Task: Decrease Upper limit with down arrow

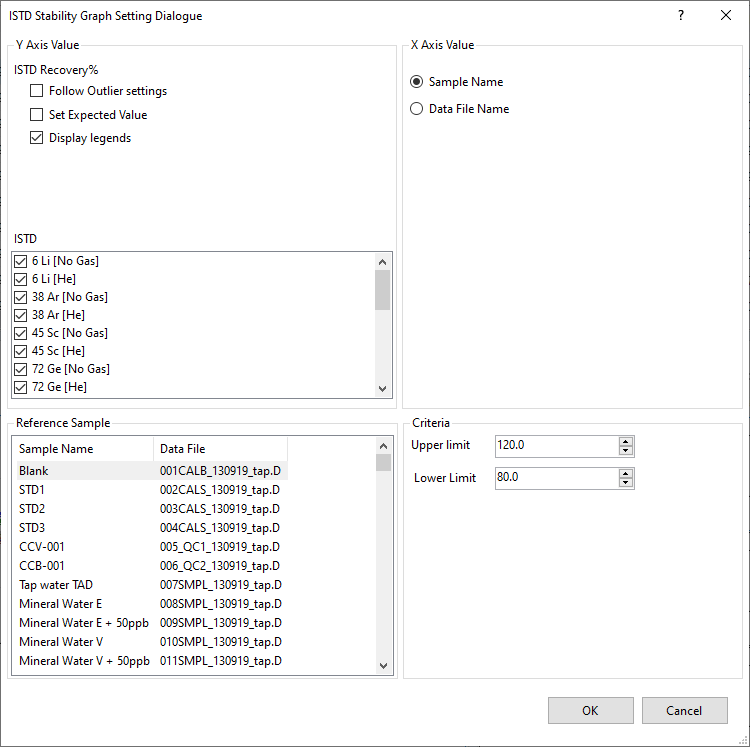Action: tap(626, 450)
